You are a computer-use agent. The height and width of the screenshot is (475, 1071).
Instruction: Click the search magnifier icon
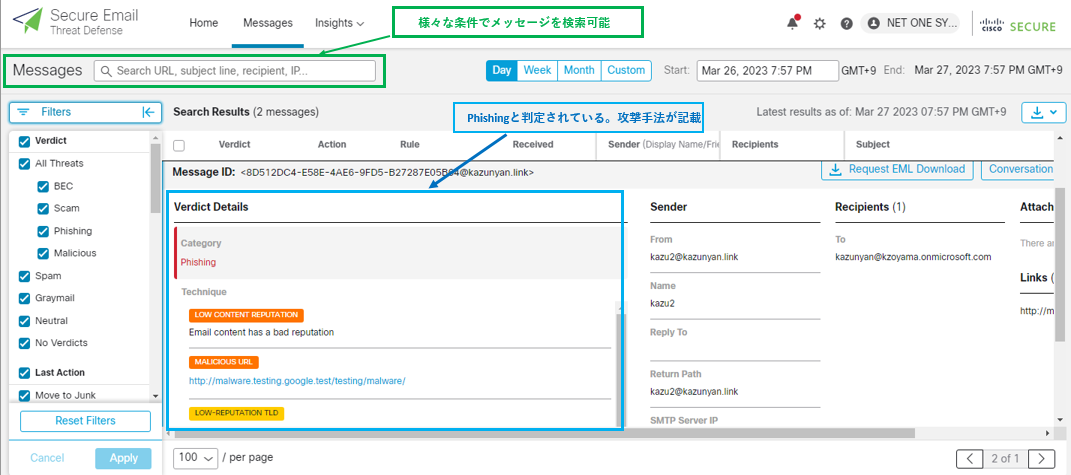coord(106,70)
